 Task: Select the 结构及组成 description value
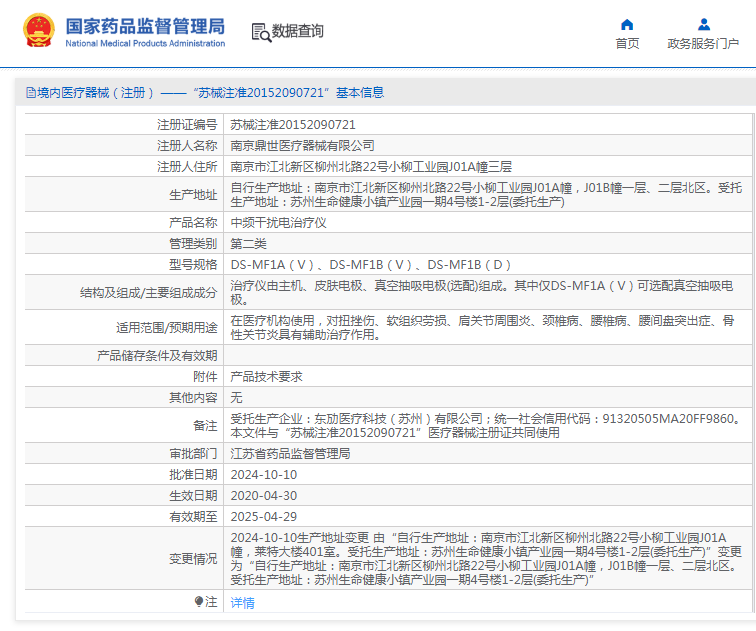(482, 293)
